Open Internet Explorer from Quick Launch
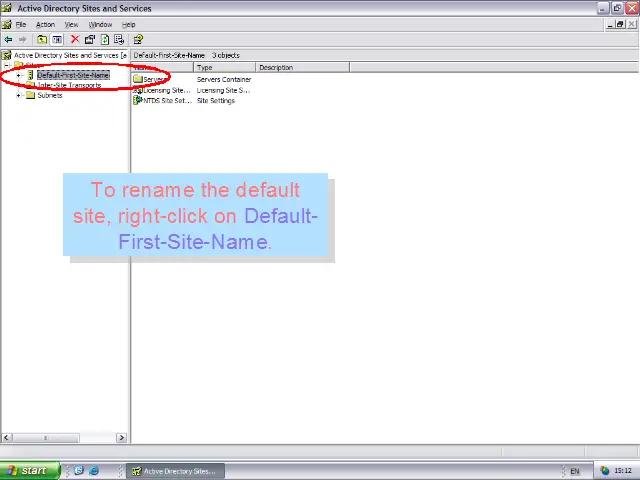This screenshot has height=480, width=640. (x=94, y=471)
